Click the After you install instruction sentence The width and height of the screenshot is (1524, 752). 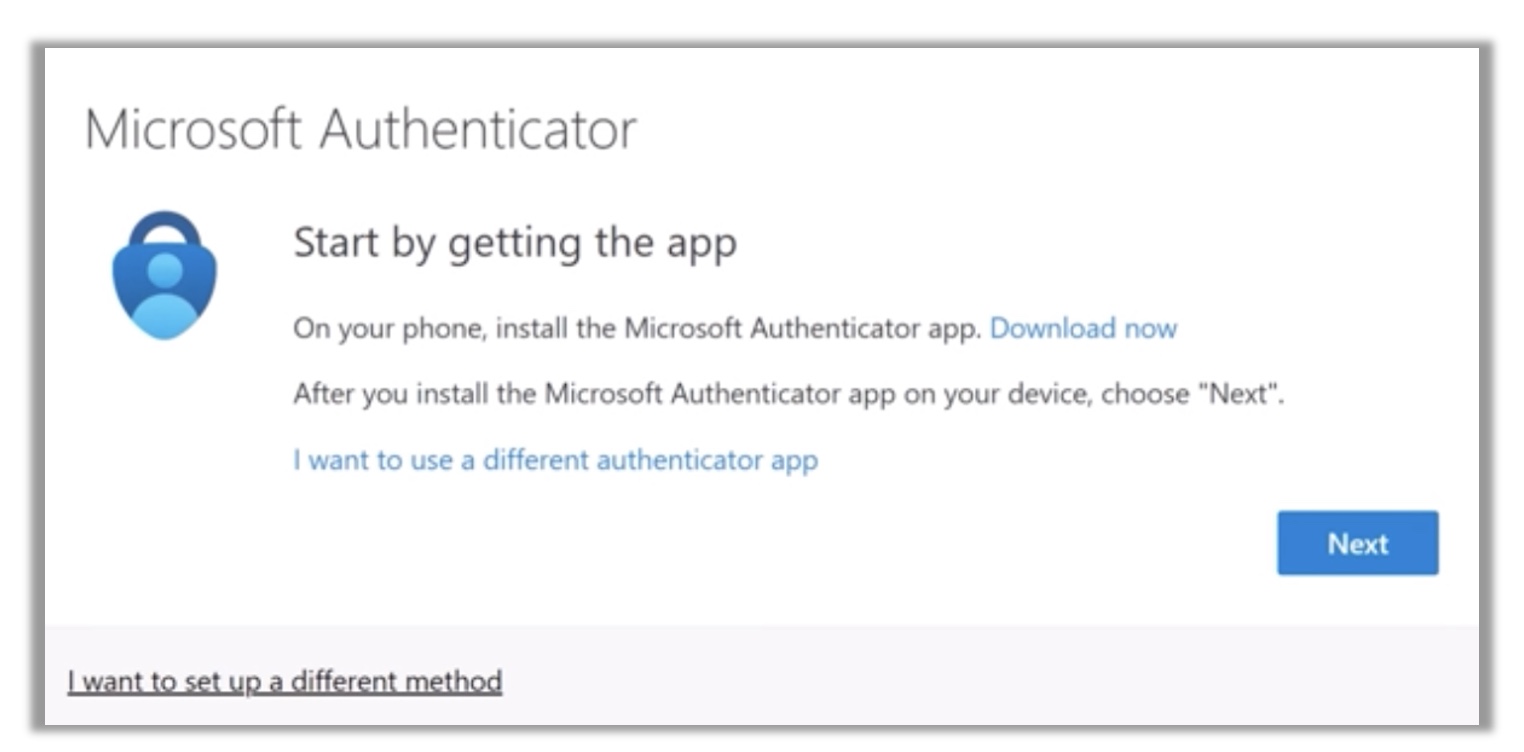coord(788,394)
